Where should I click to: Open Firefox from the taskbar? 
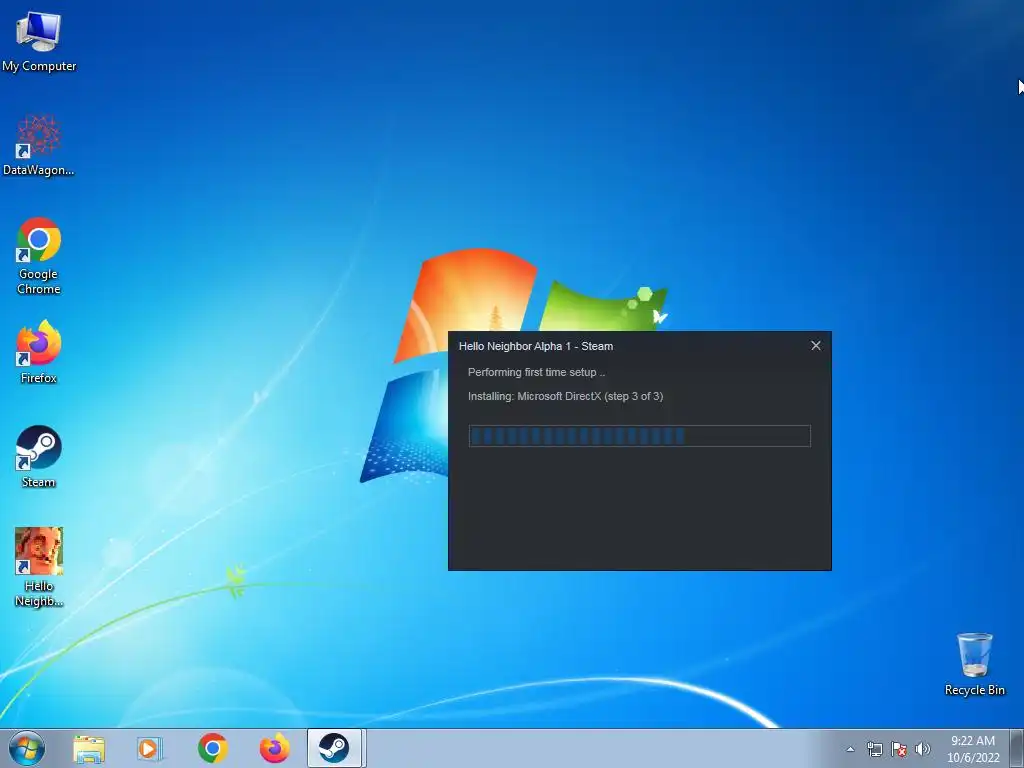click(274, 748)
